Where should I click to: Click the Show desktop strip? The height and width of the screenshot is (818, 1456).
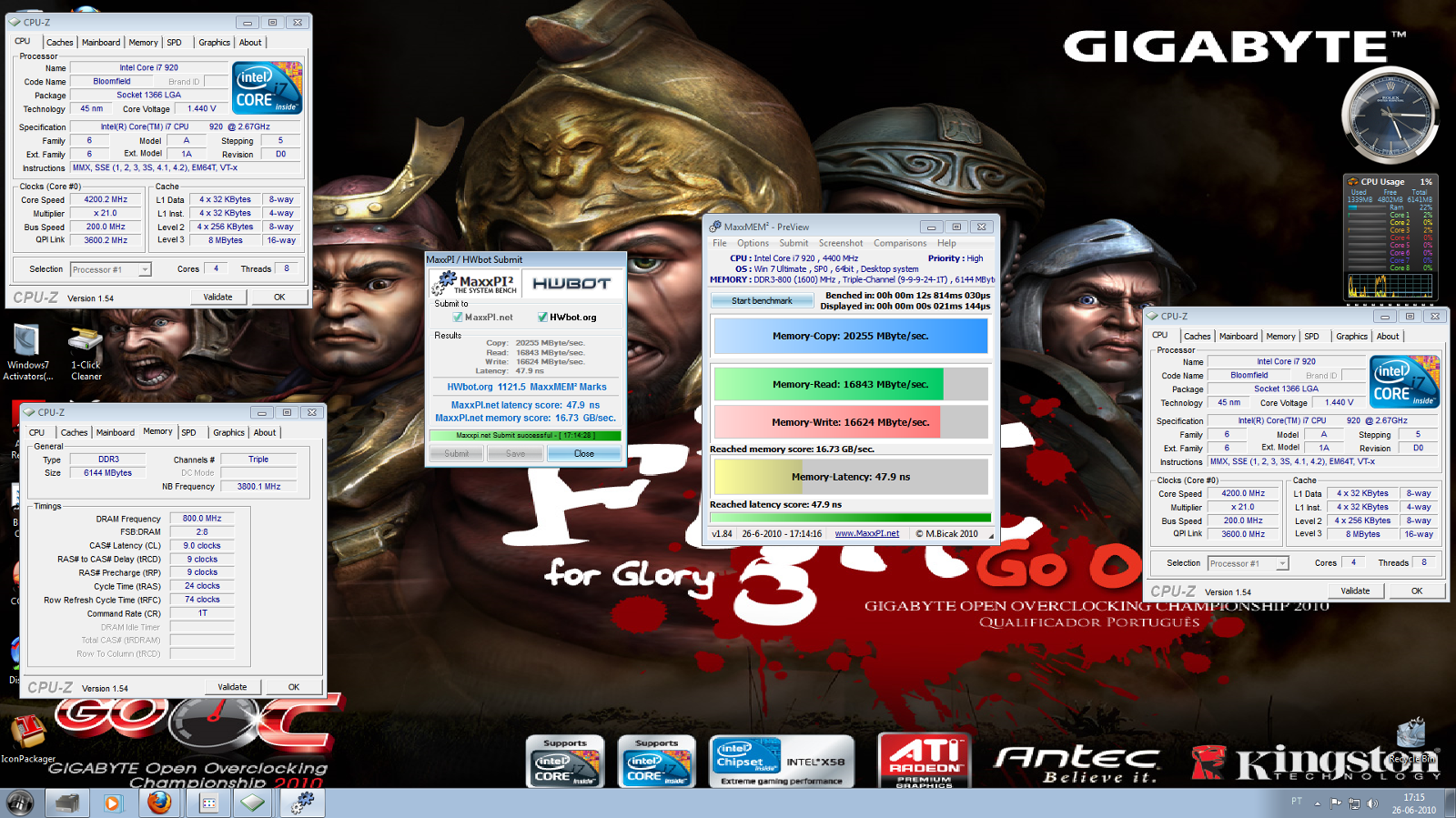[x=1450, y=803]
